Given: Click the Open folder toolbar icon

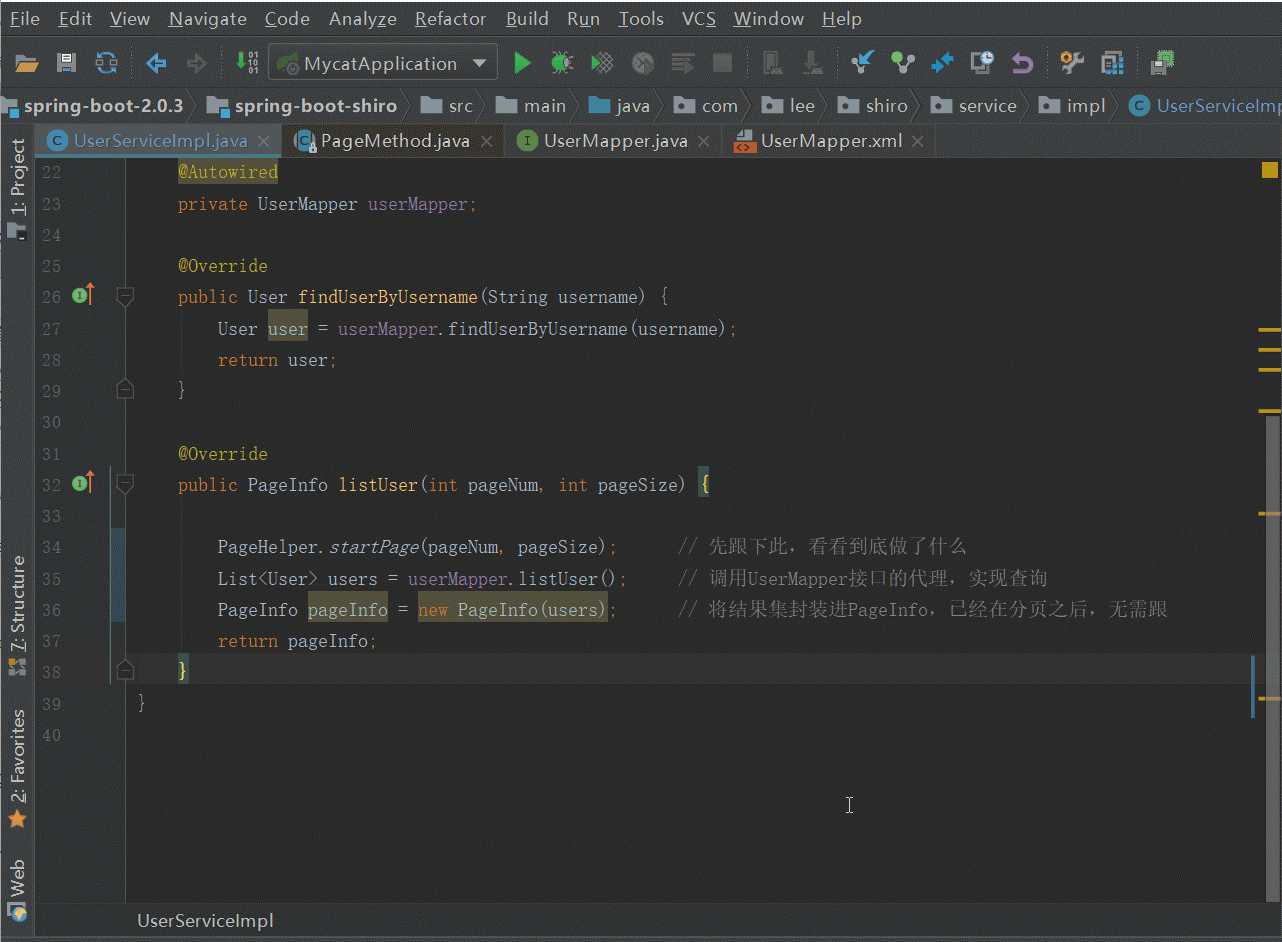Looking at the screenshot, I should click(x=27, y=64).
